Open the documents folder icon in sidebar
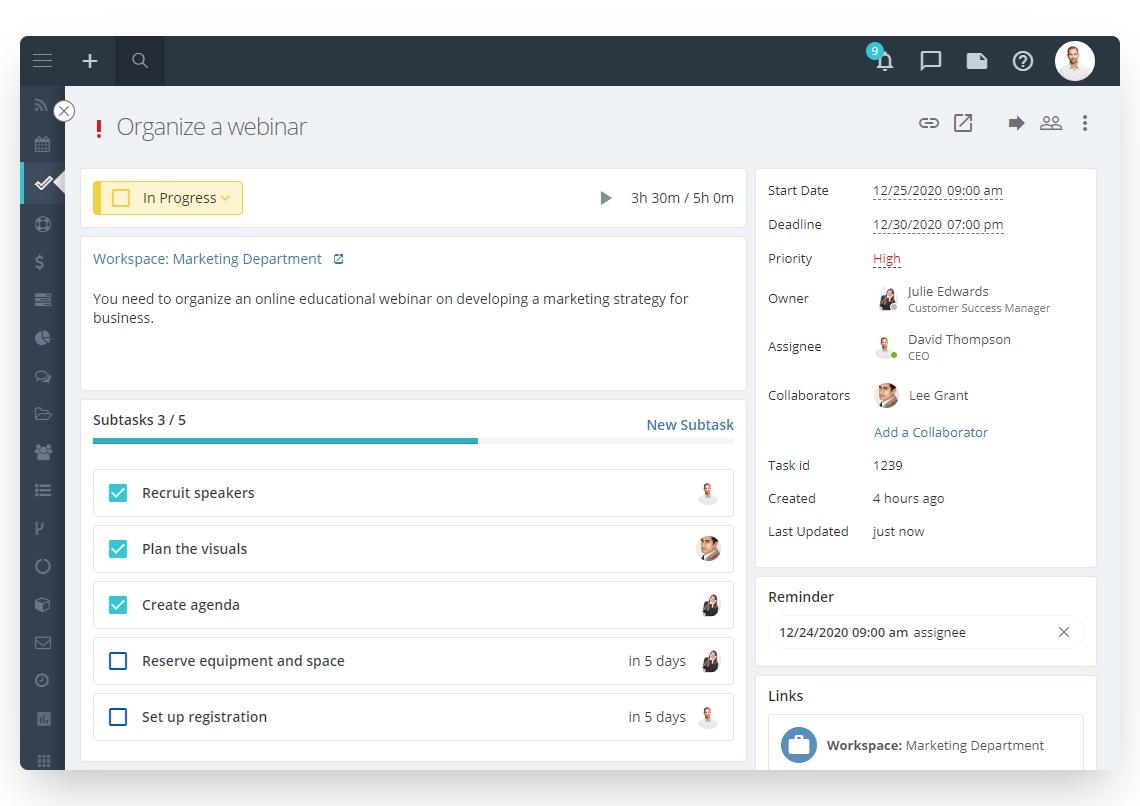The width and height of the screenshot is (1140, 806). pos(43,414)
